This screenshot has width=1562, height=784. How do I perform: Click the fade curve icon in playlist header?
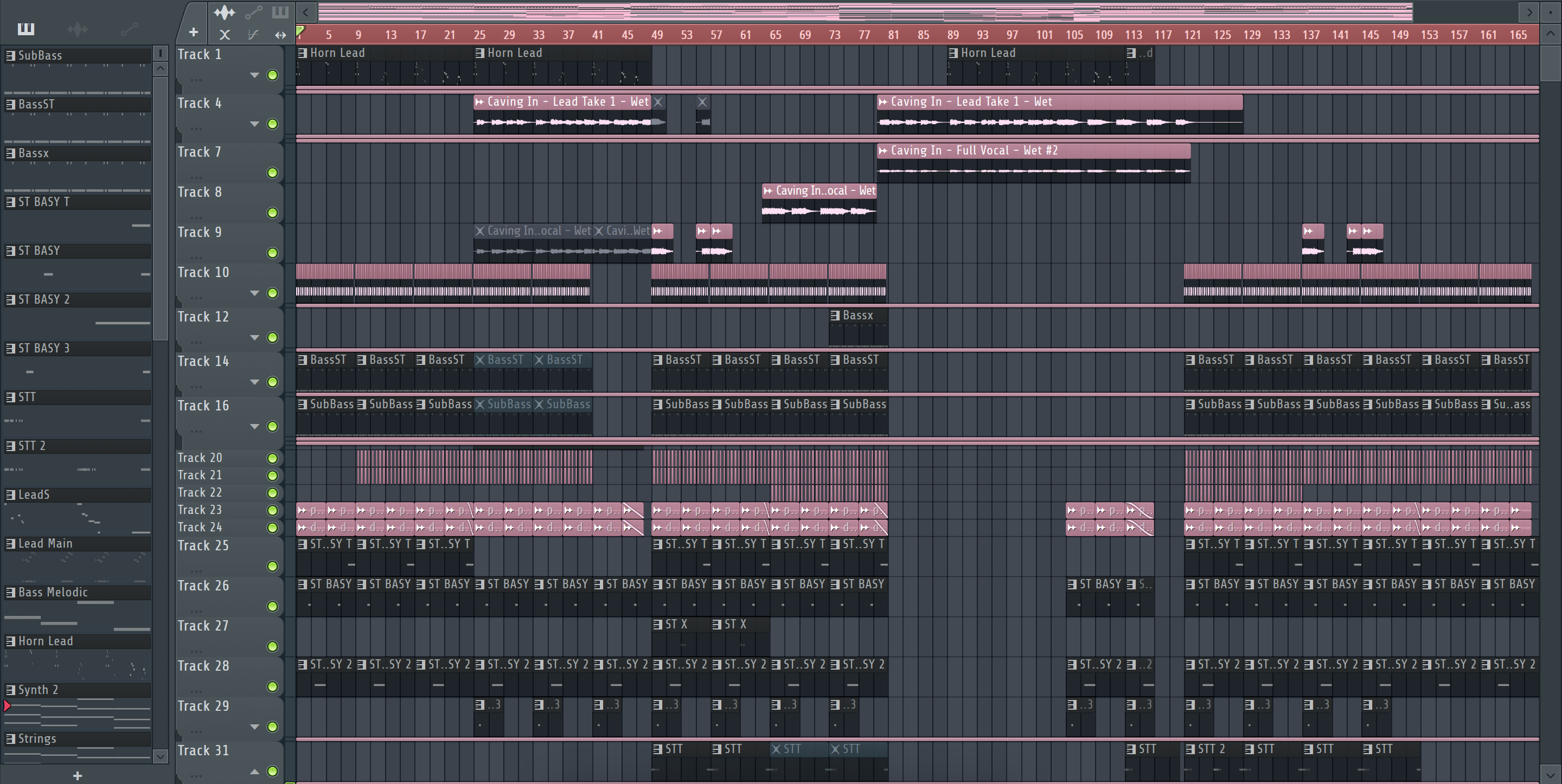coord(253,35)
